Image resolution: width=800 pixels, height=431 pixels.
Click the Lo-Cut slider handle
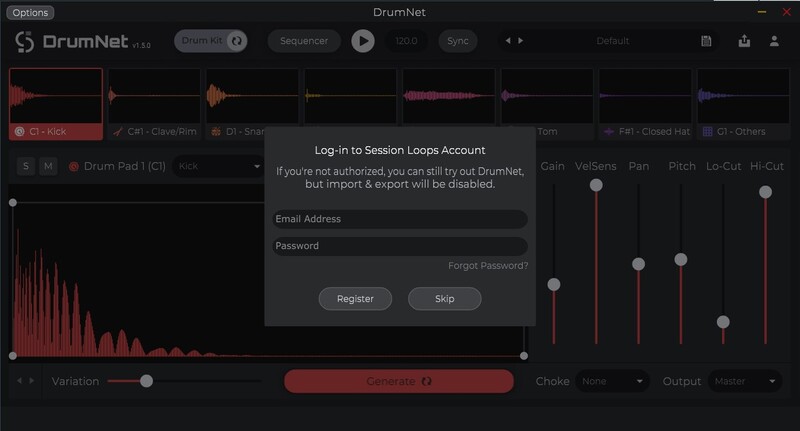click(723, 322)
